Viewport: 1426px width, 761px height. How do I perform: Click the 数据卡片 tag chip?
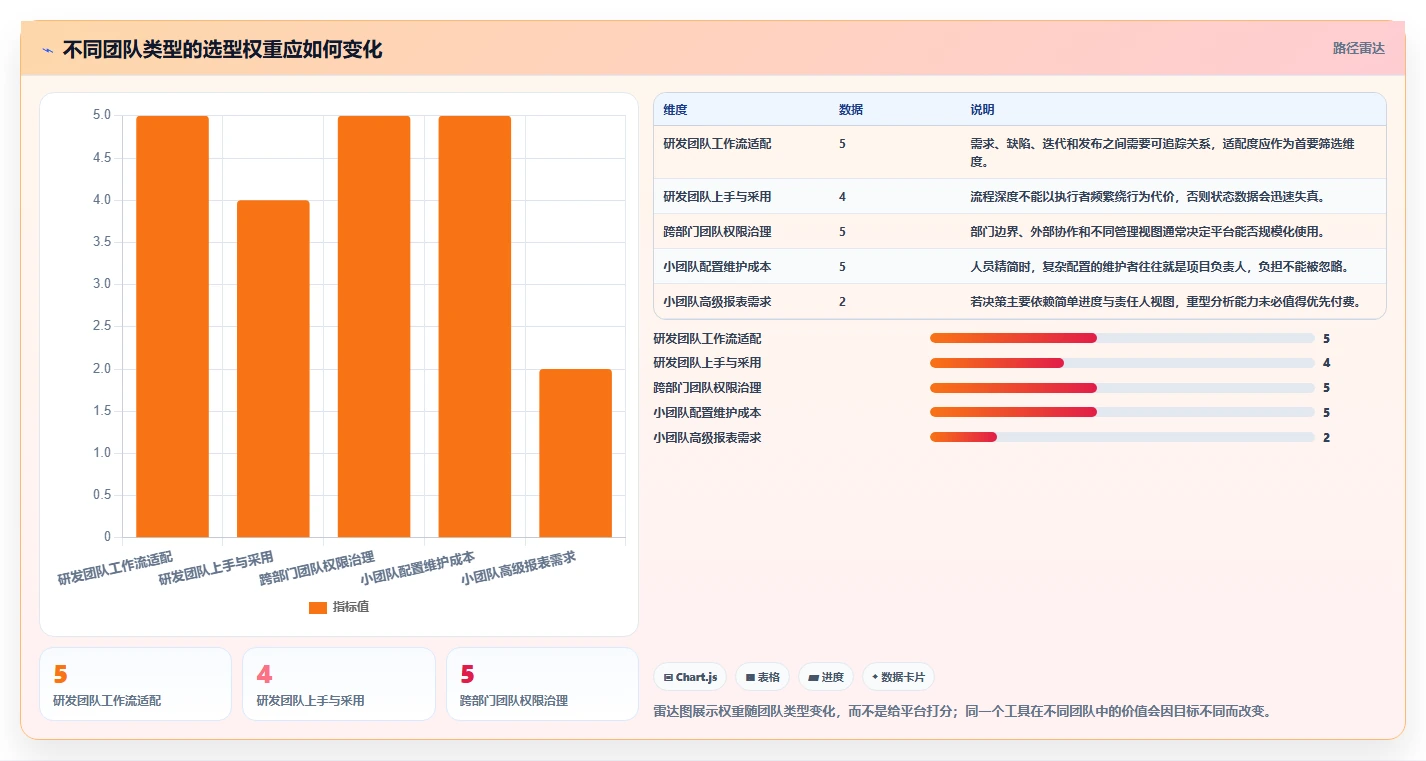pyautogui.click(x=898, y=677)
